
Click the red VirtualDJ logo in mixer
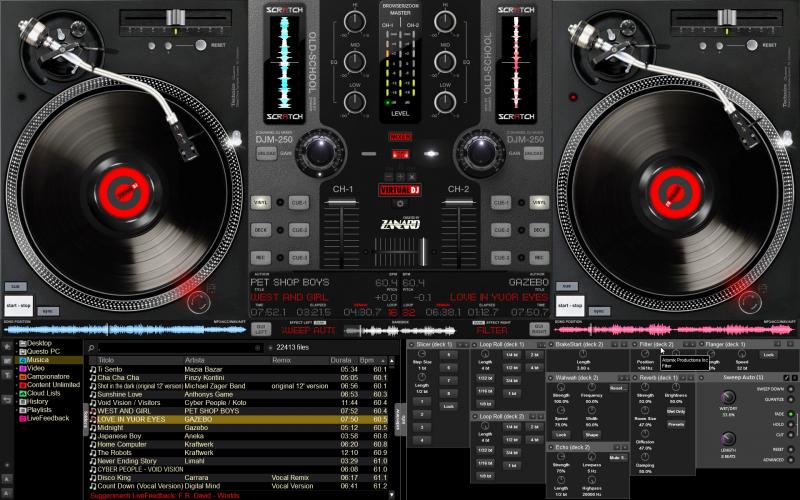399,190
